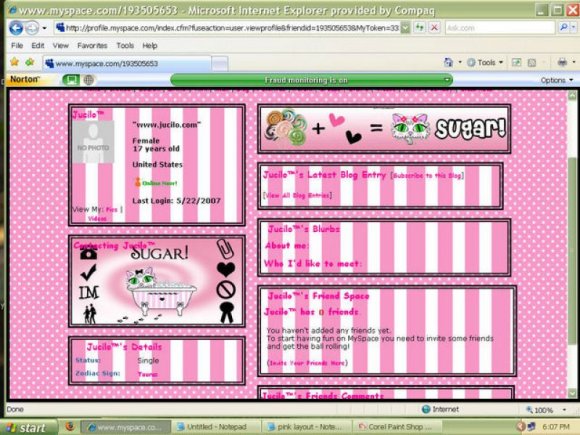580x435 pixels.
Task: Open the Videos link under View My
Action: (97, 219)
